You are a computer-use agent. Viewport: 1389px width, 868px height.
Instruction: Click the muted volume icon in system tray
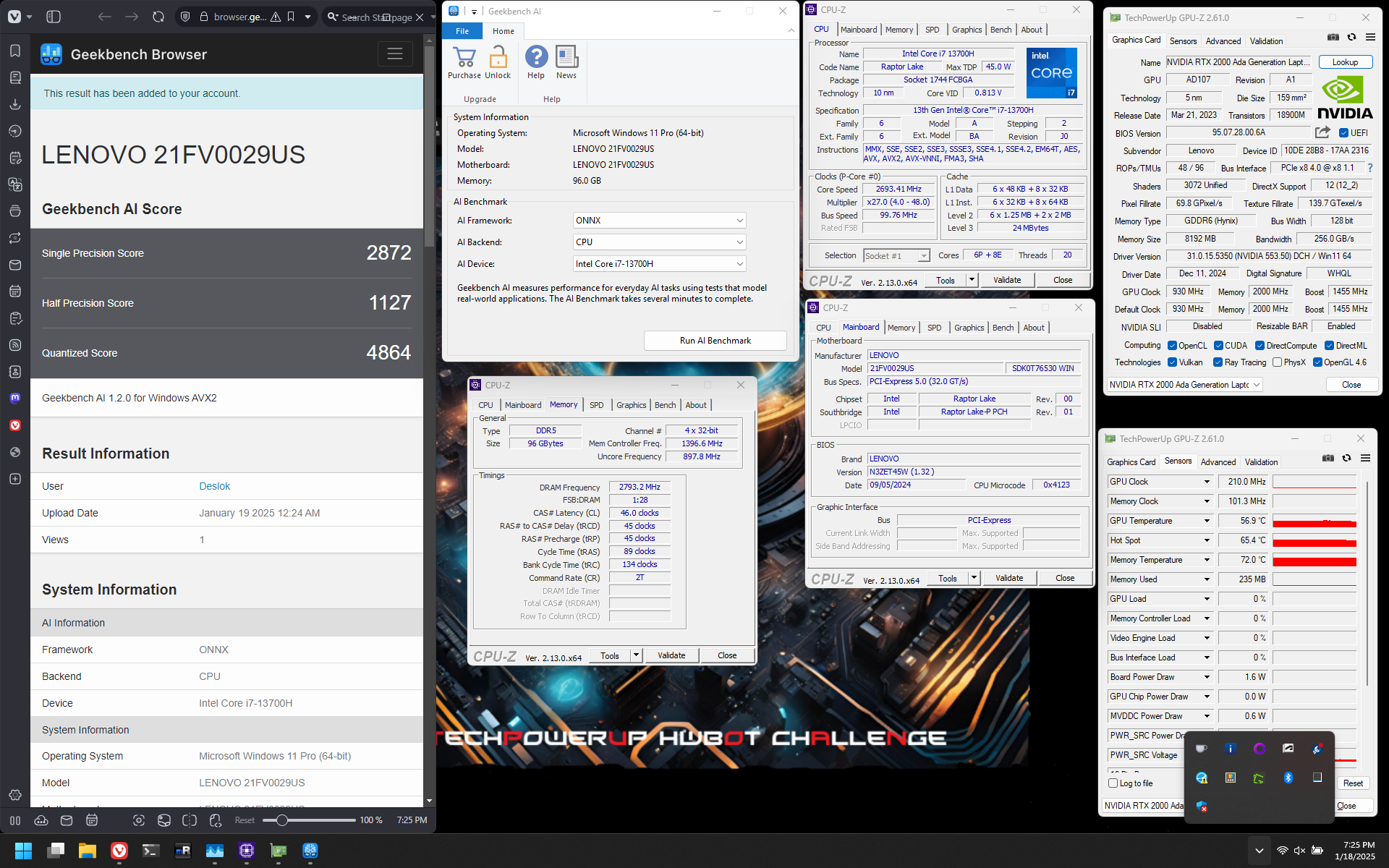coord(1299,851)
